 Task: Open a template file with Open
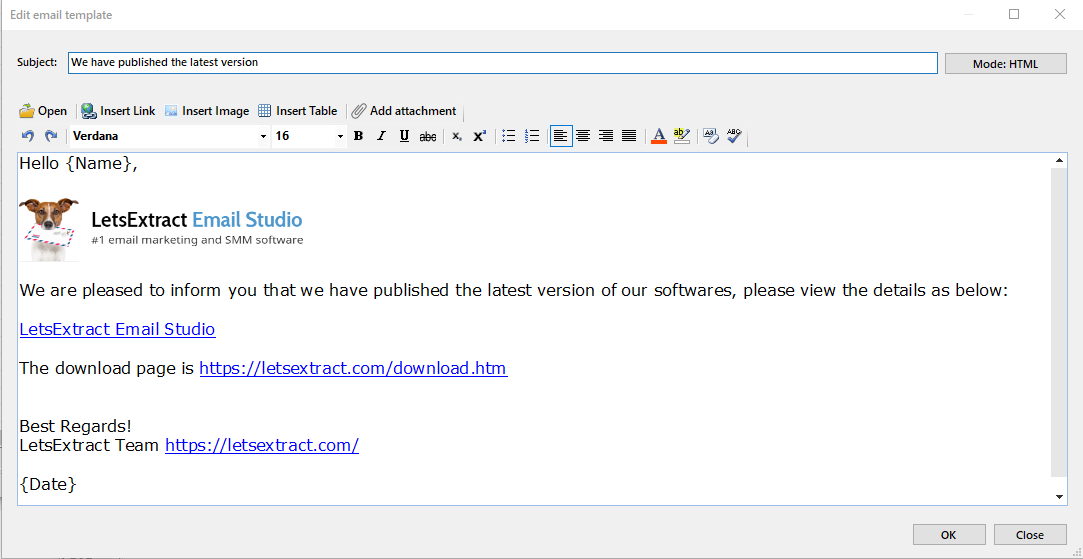(x=43, y=111)
